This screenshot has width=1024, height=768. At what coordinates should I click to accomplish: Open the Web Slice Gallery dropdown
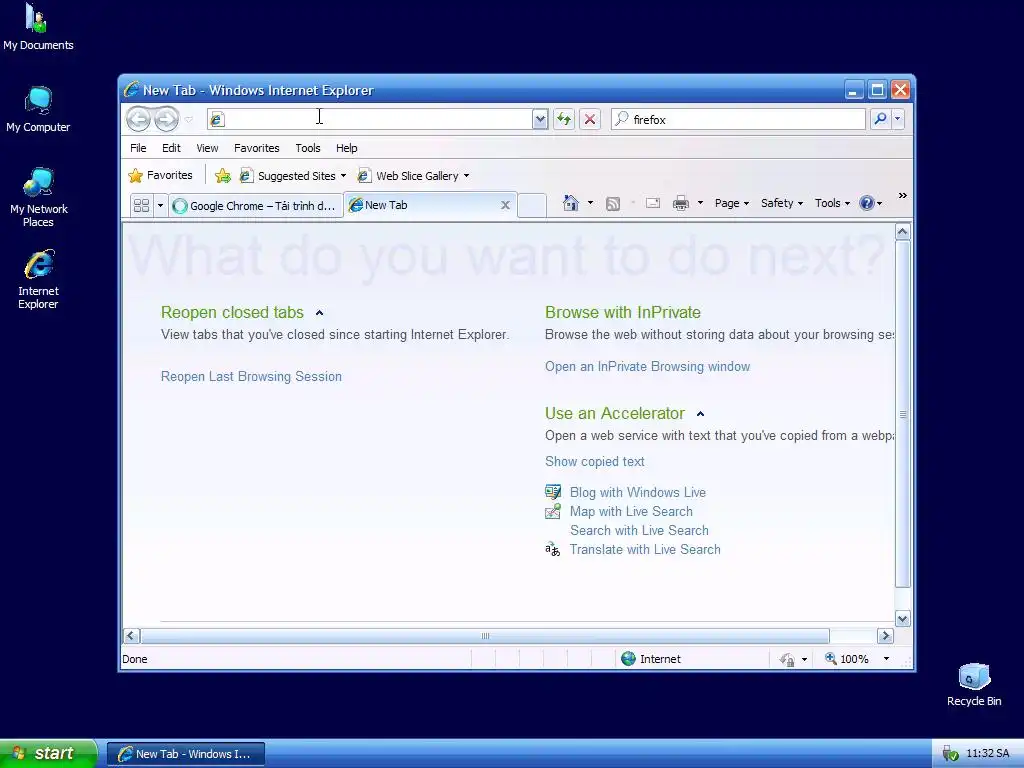pos(413,176)
